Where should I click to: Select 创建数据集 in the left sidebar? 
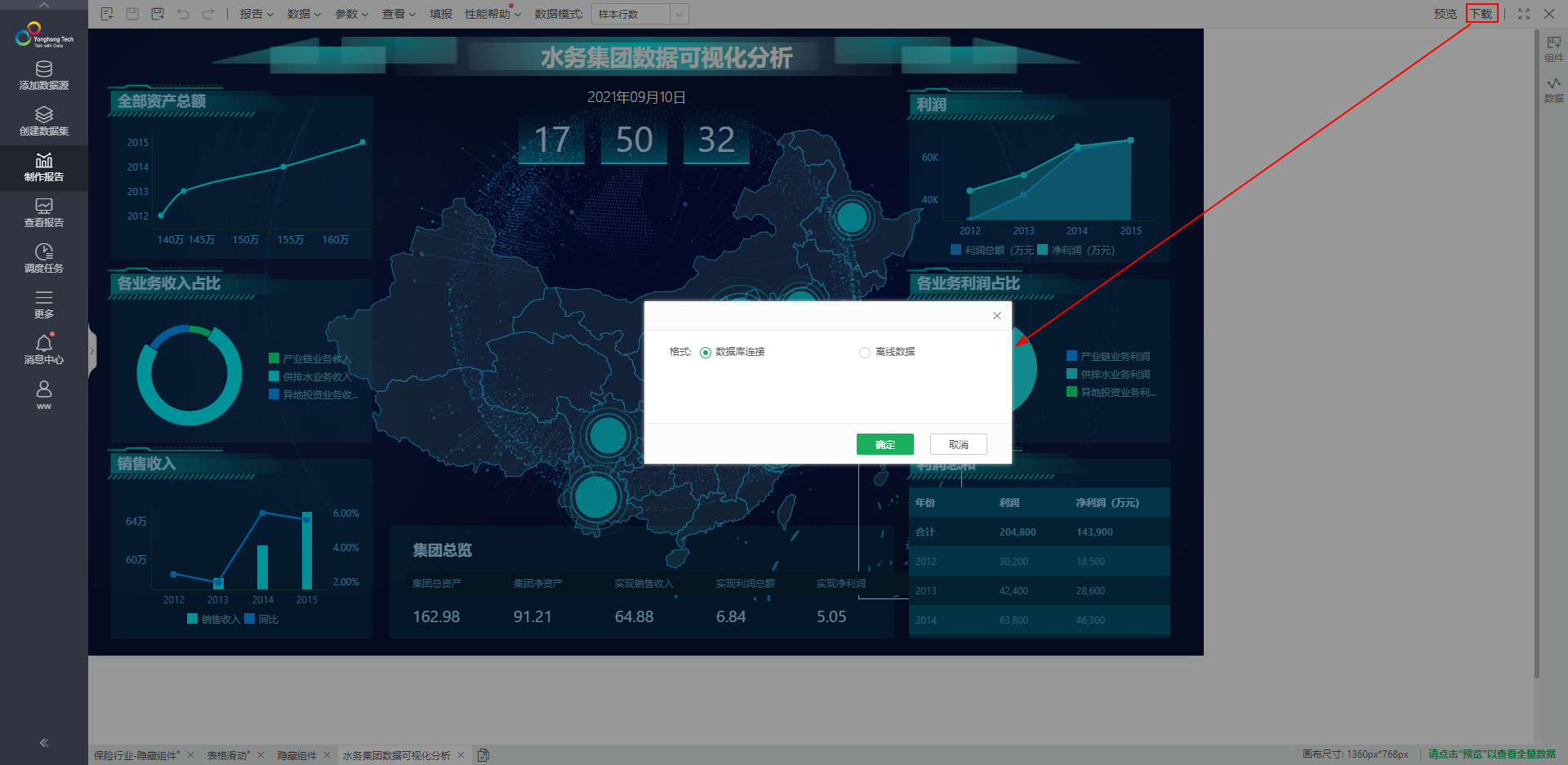coord(43,120)
